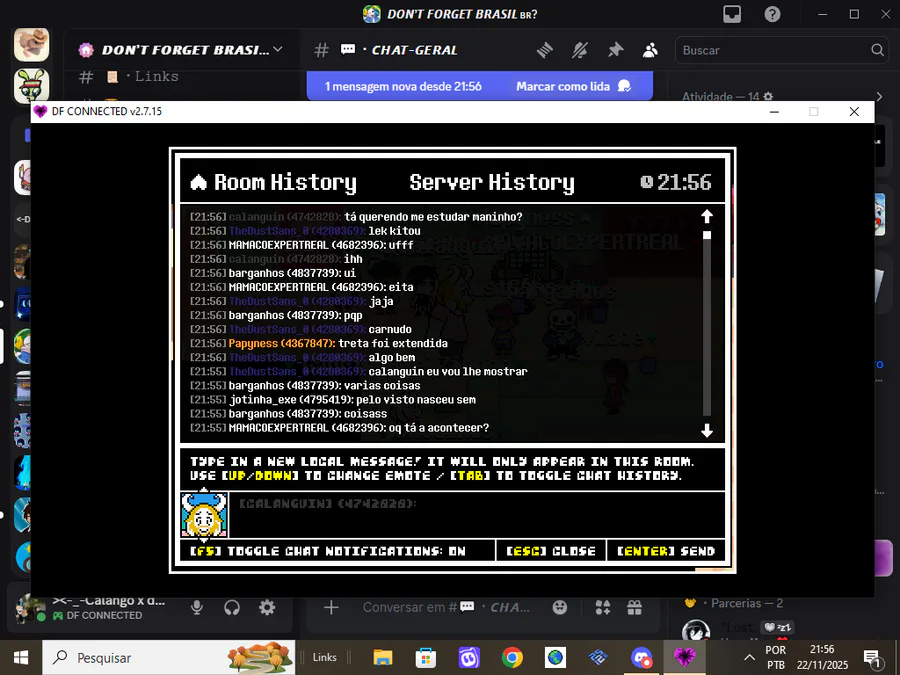Select the cowboy hat server icon
900x675 pixels.
pyautogui.click(x=32, y=44)
